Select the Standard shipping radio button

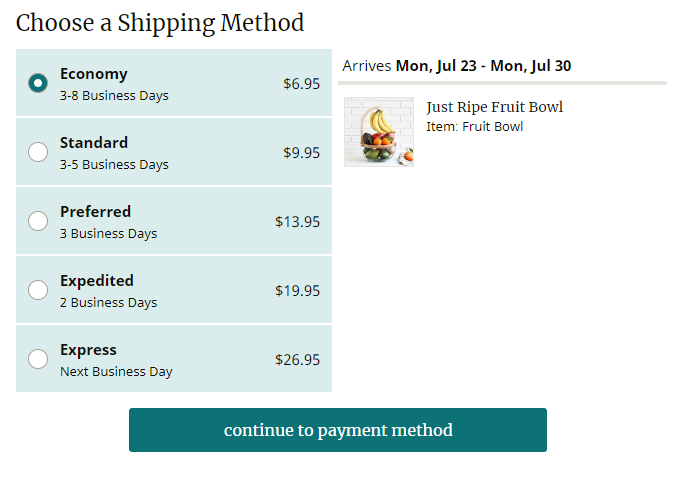click(38, 152)
